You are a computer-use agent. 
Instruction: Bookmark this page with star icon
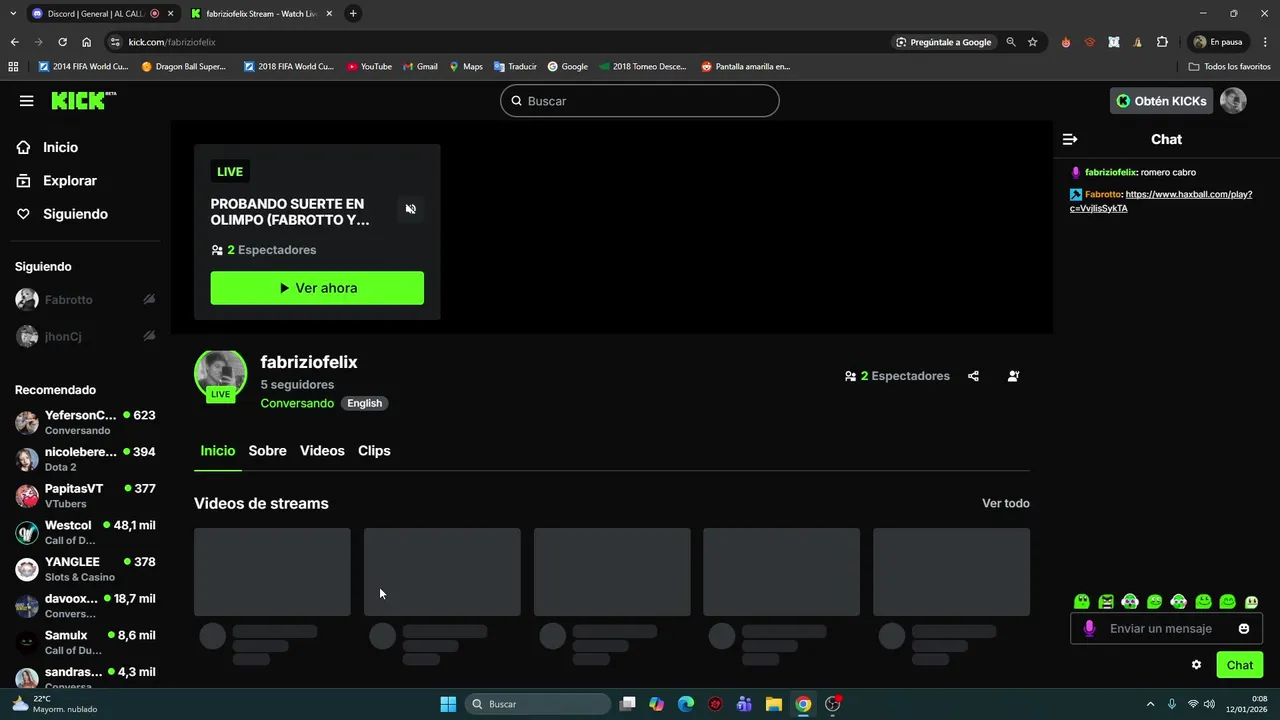1032,42
